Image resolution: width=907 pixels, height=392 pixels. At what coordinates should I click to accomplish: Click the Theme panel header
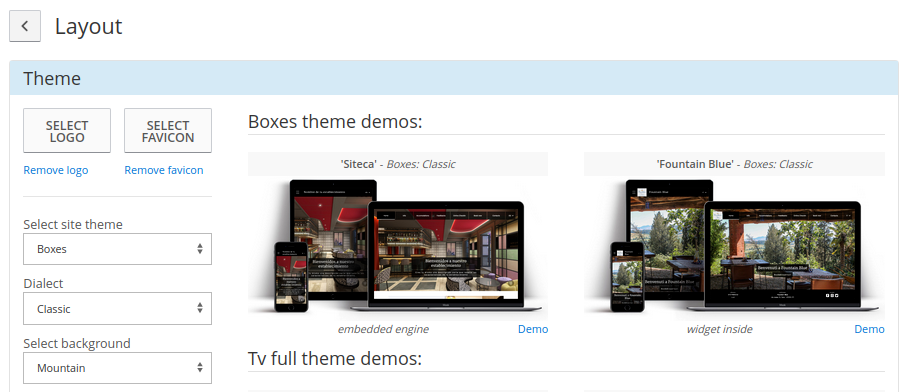[454, 78]
